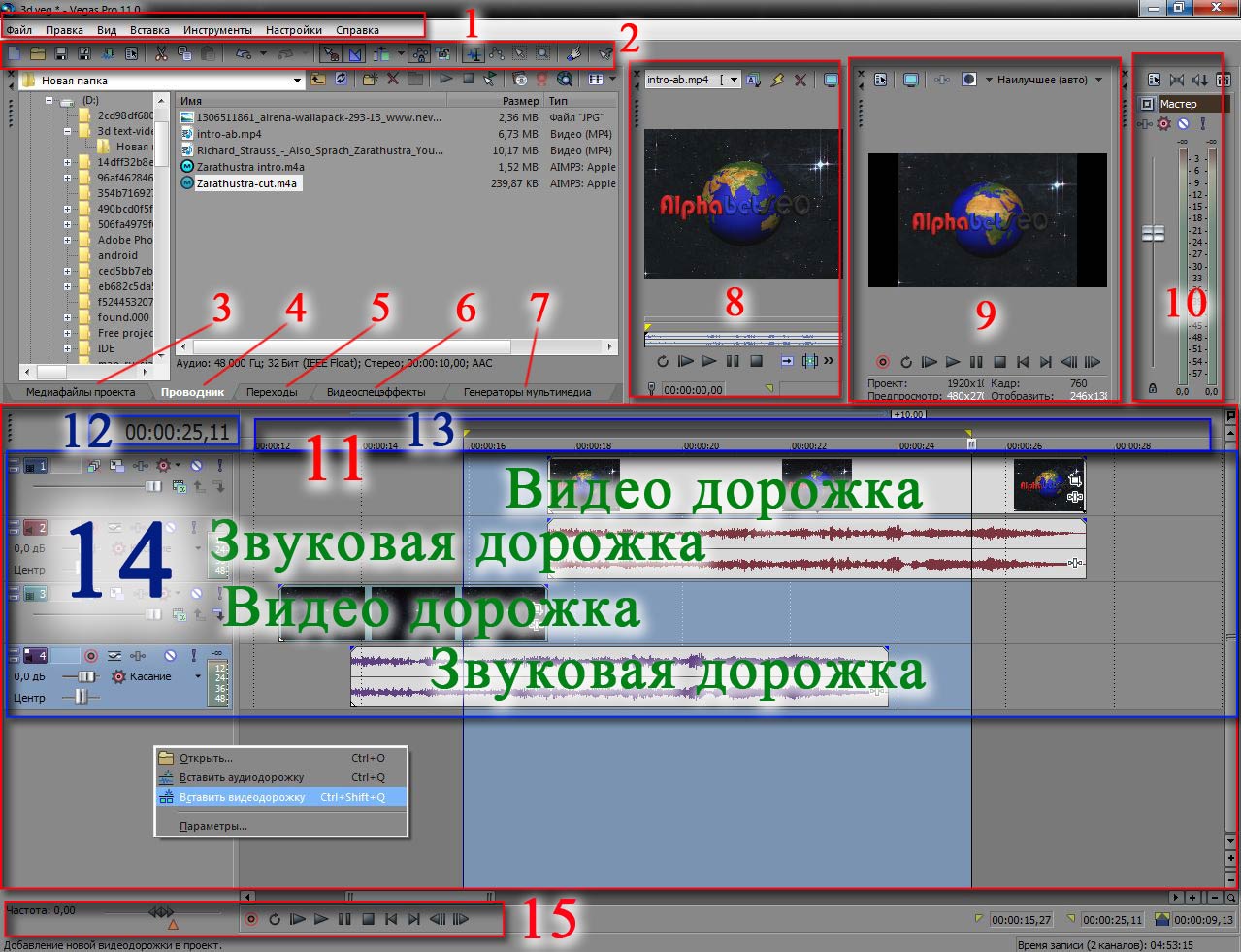Viewport: 1241px width, 952px height.
Task: Open the Инструменты menu
Action: (217, 30)
